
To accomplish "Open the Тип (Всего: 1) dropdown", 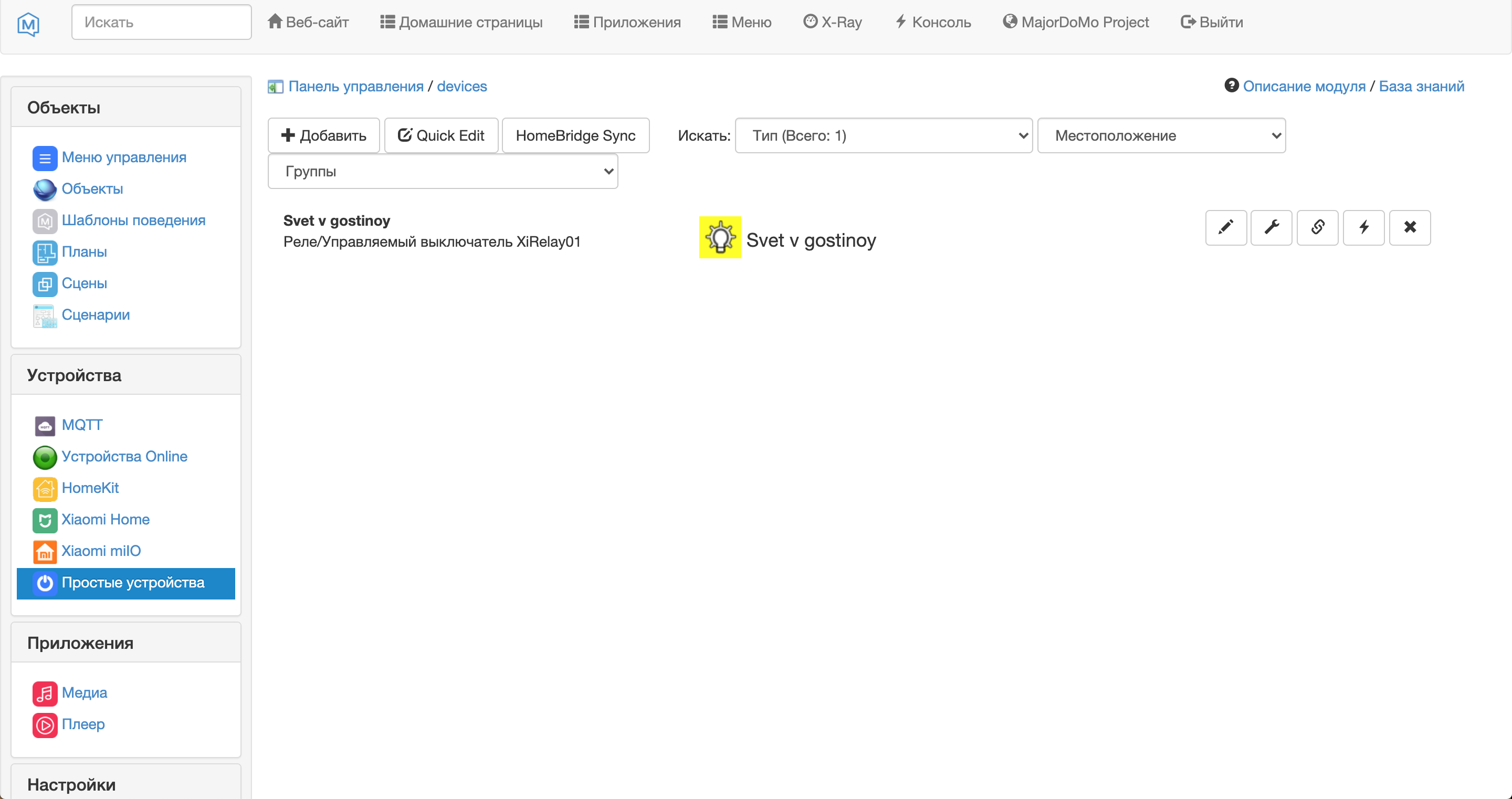I will [x=884, y=135].
